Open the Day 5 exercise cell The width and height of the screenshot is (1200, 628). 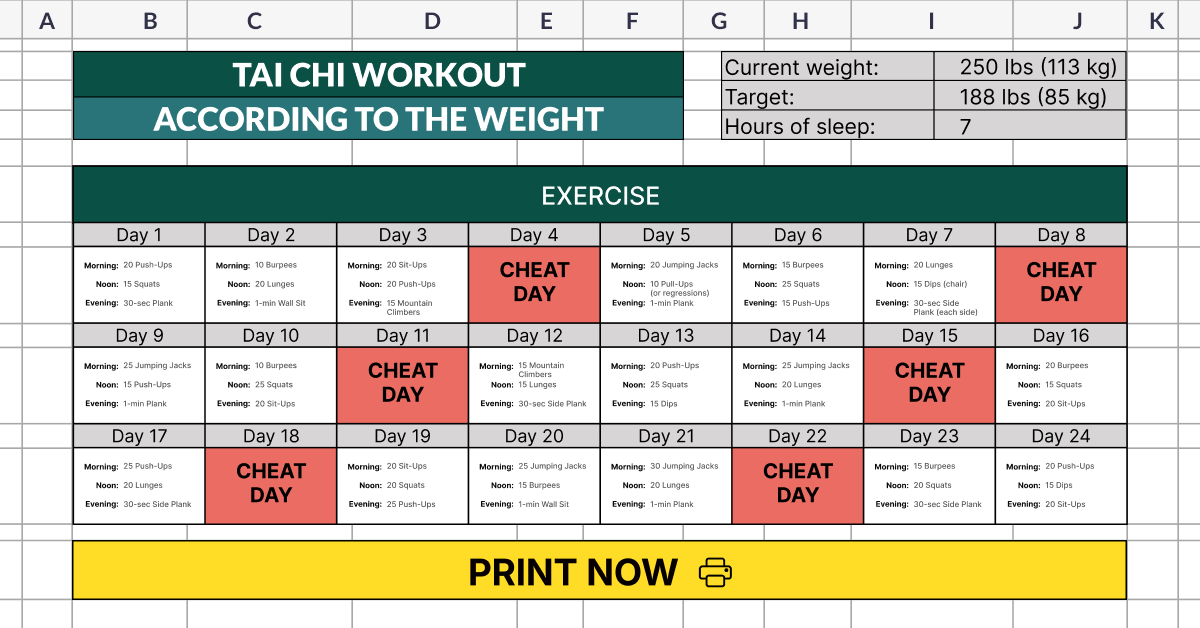click(x=666, y=284)
